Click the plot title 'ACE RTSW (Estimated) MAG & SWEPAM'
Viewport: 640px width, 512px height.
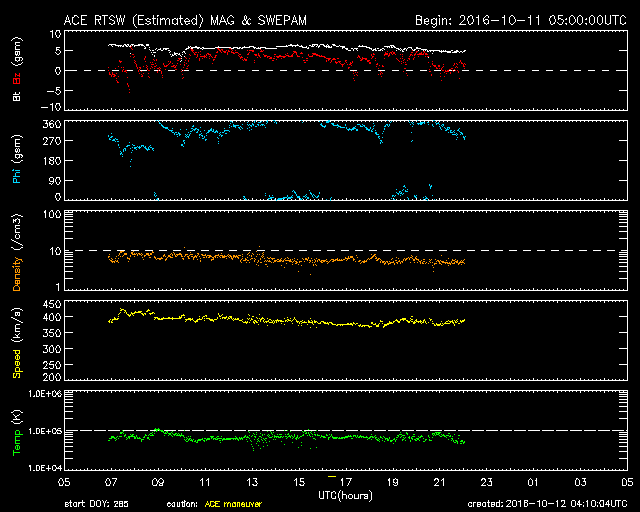point(185,20)
